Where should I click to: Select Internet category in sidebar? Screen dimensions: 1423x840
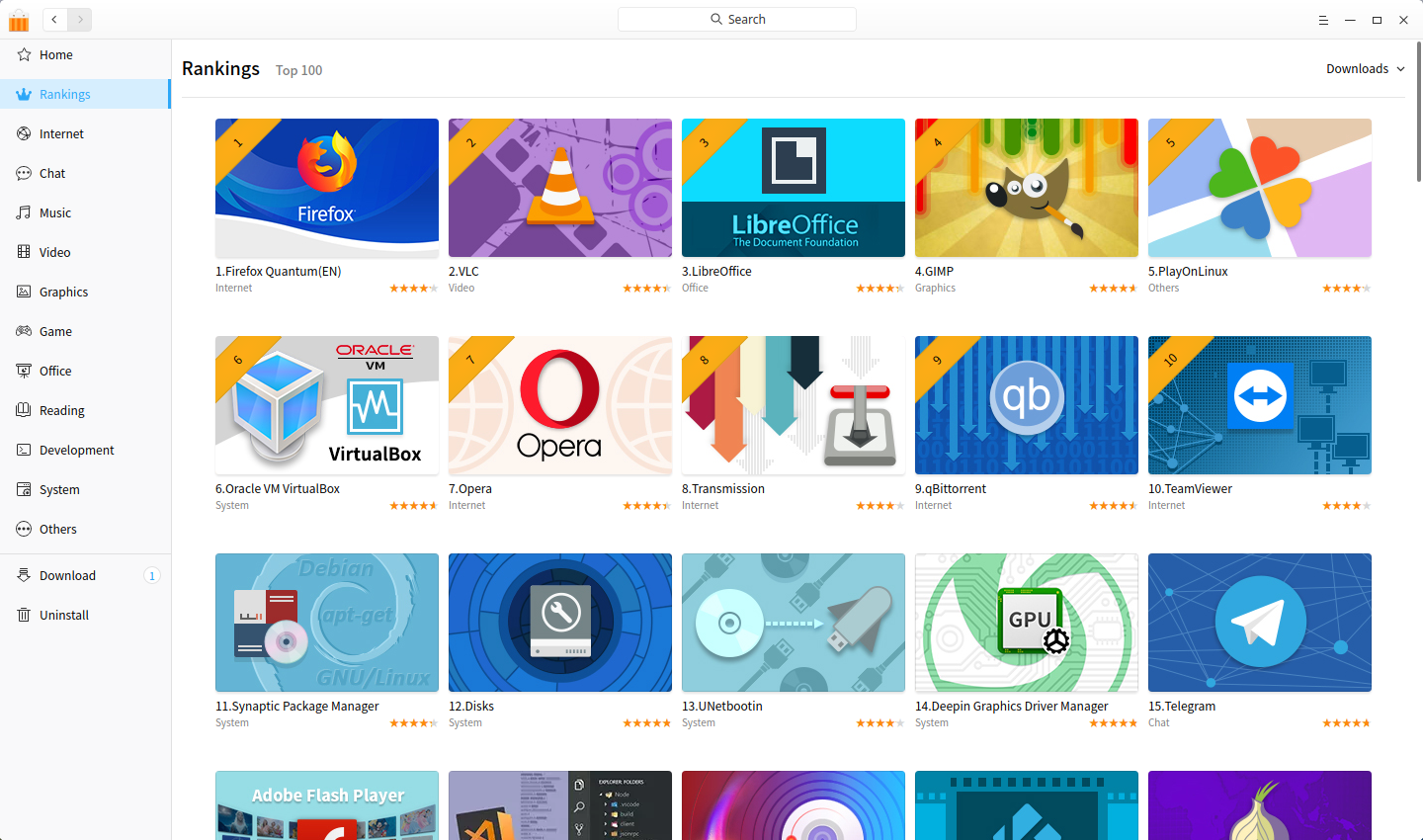tap(85, 133)
